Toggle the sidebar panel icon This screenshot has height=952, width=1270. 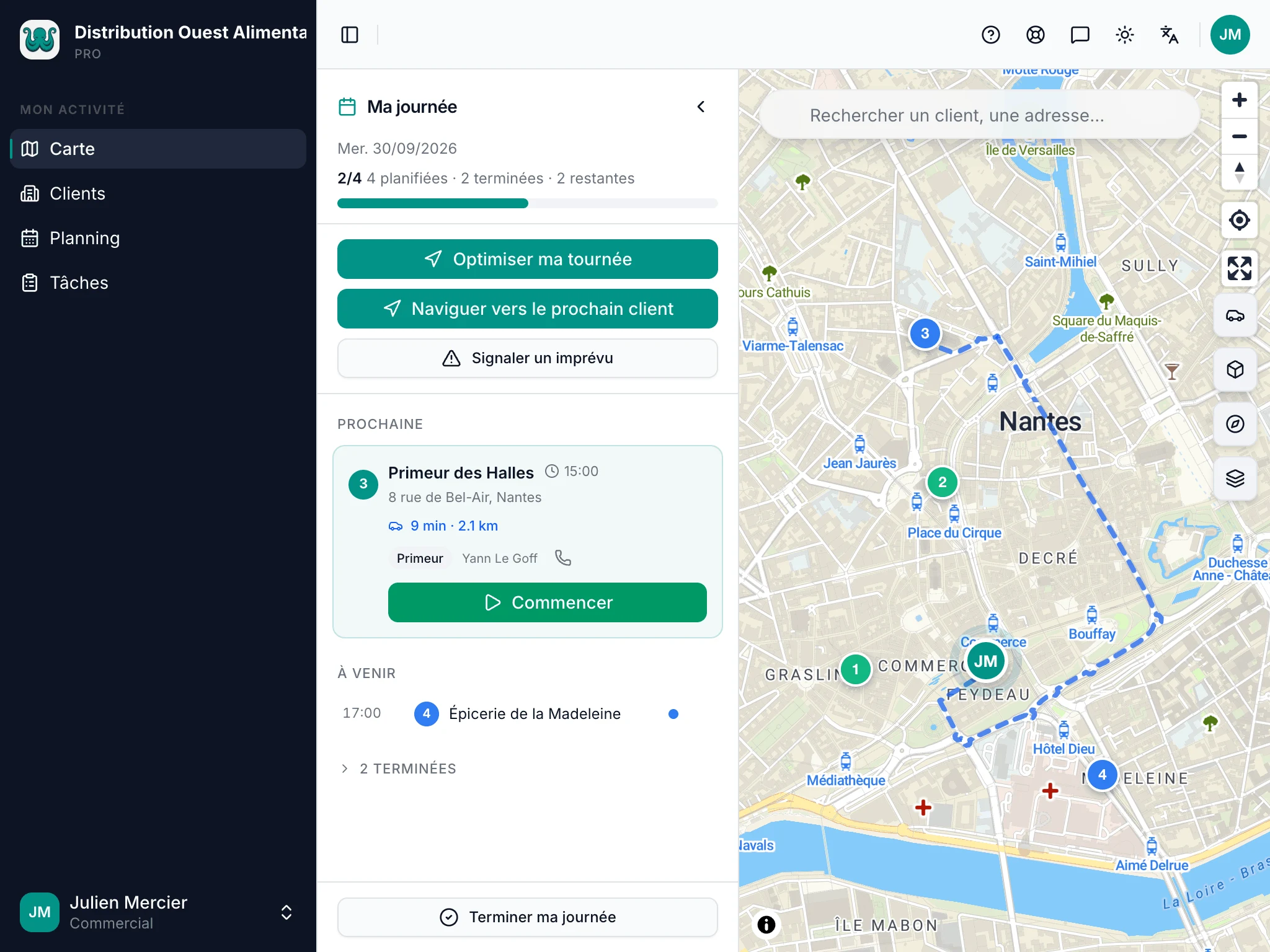350,35
